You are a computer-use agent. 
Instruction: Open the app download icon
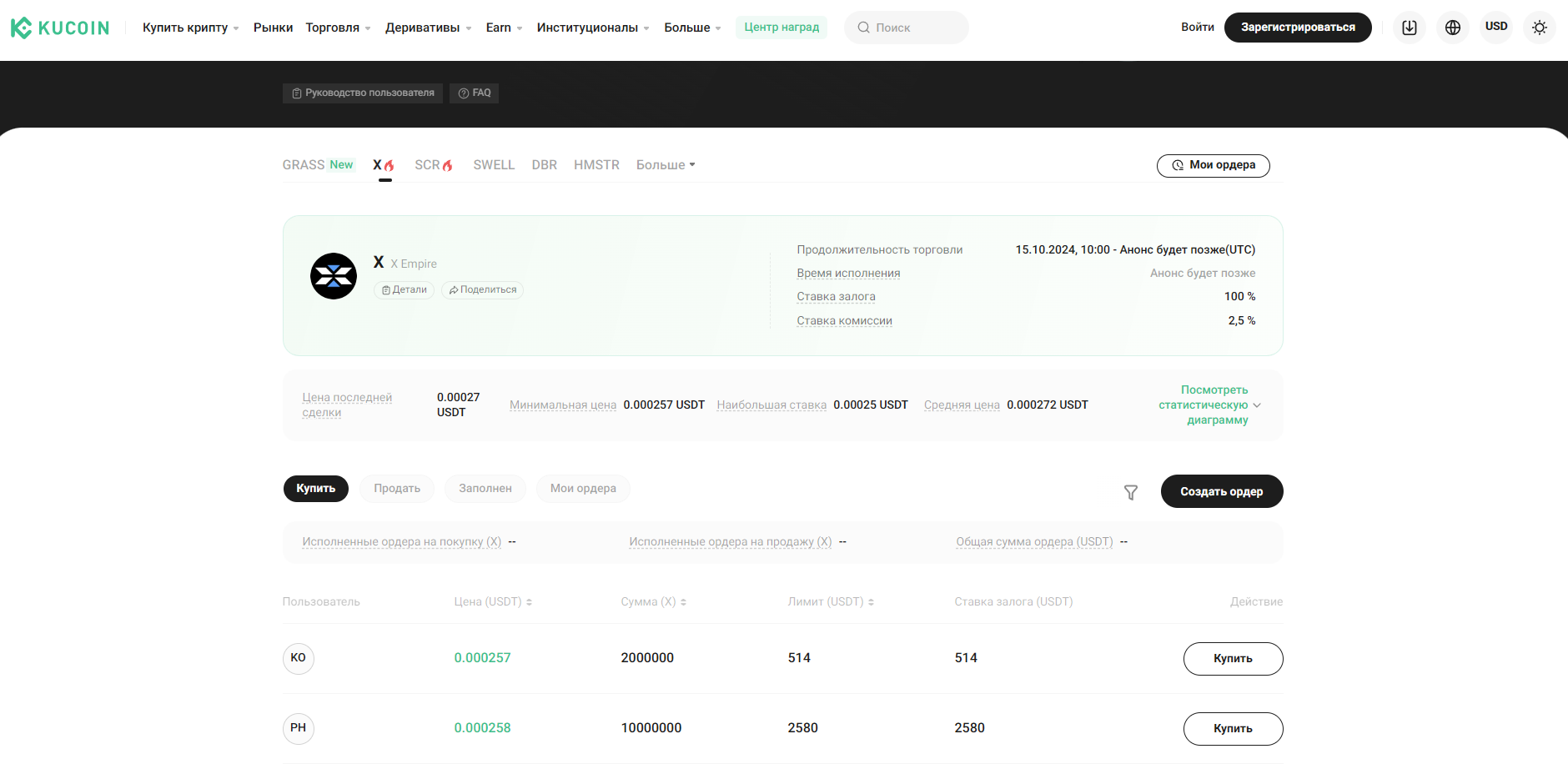tap(1410, 28)
